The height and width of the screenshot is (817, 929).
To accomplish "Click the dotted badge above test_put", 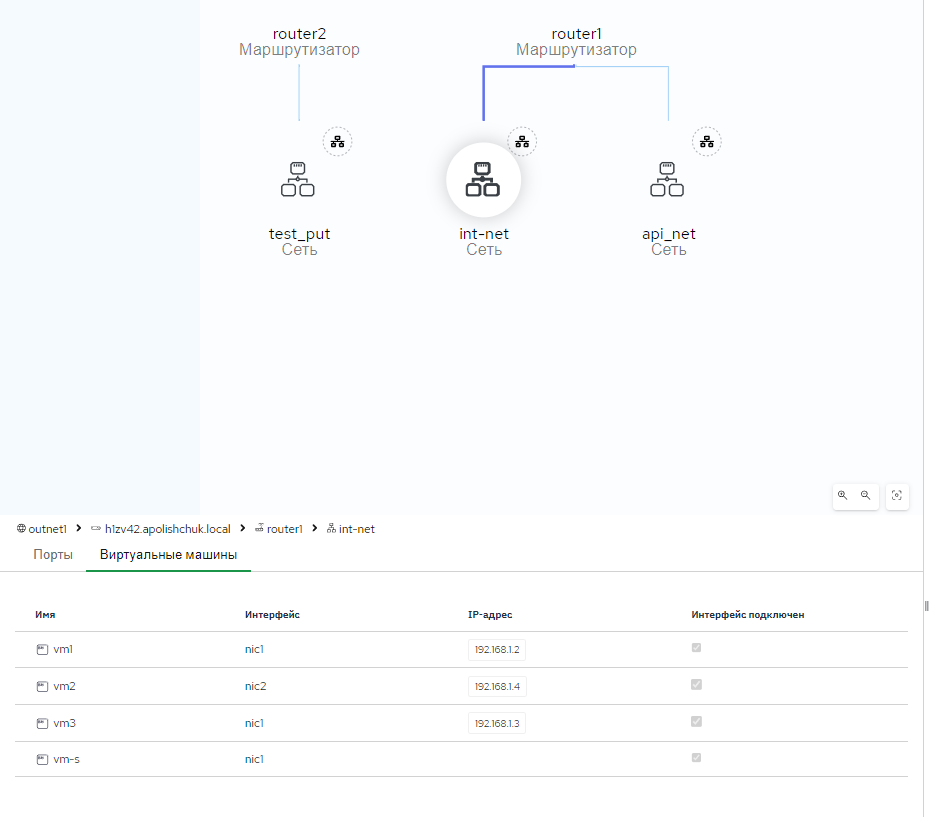I will tap(337, 142).
